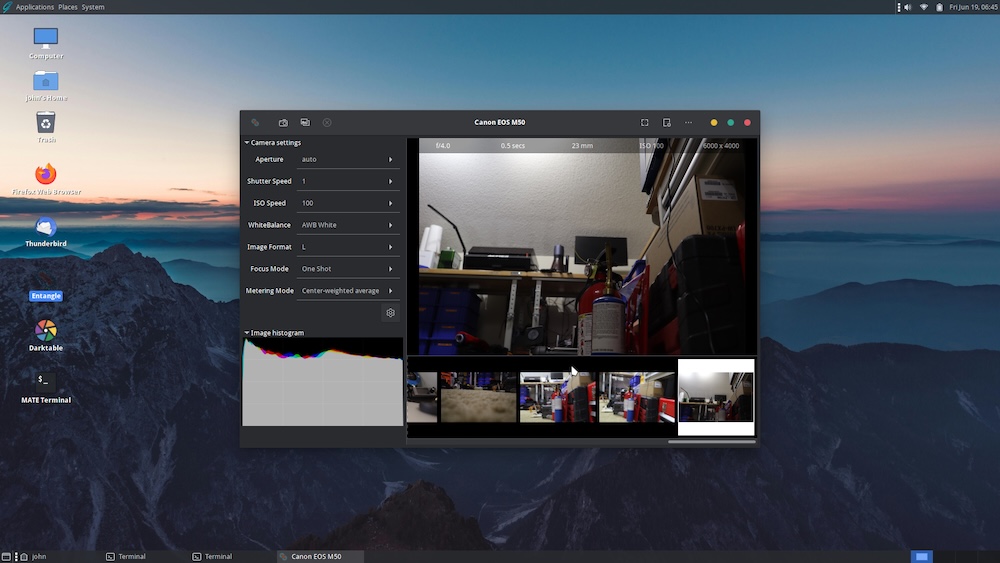Click the battery tray icon
This screenshot has height=563, width=1000.
click(939, 7)
